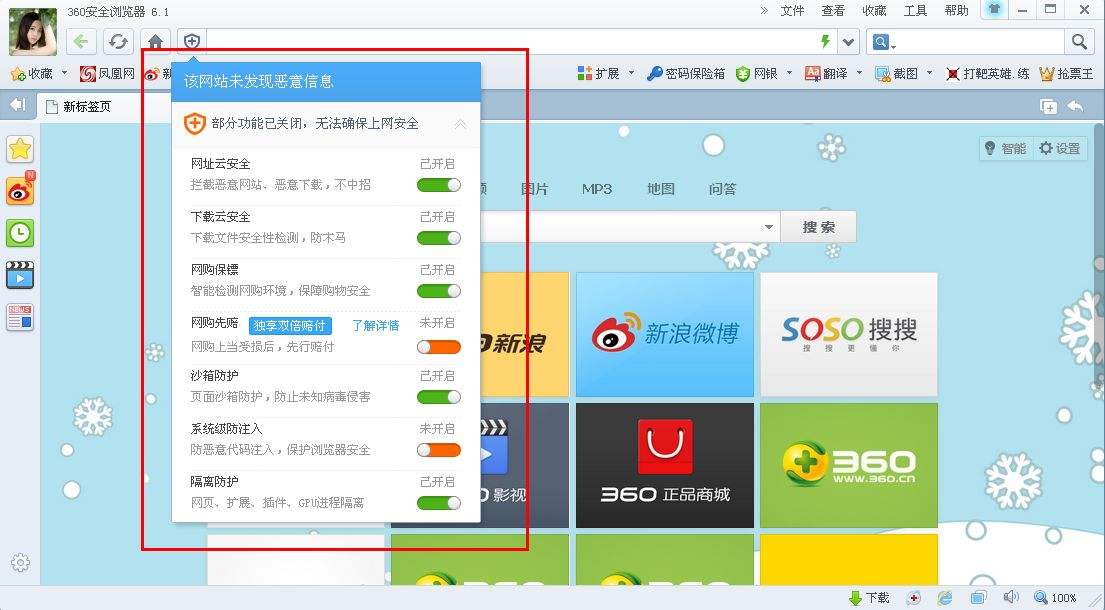1105x610 pixels.
Task: Click the green lightning speed-mode icon
Action: coord(826,41)
